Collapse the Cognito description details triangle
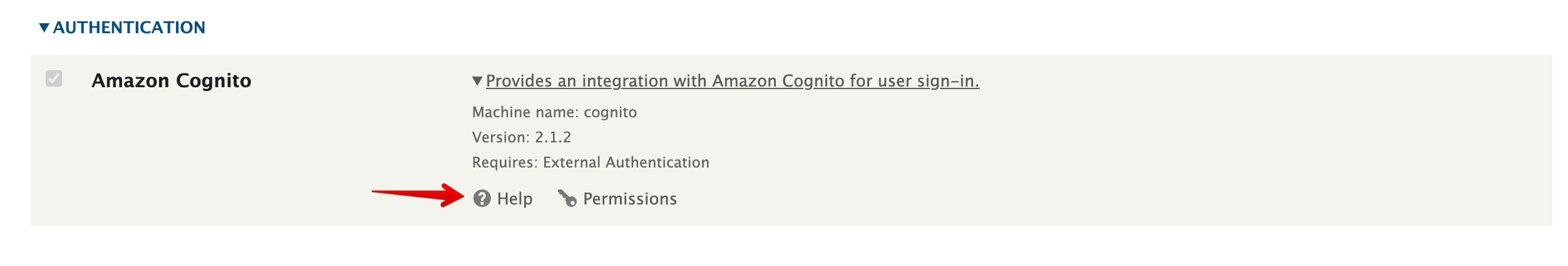Image resolution: width=1568 pixels, height=266 pixels. 477,81
